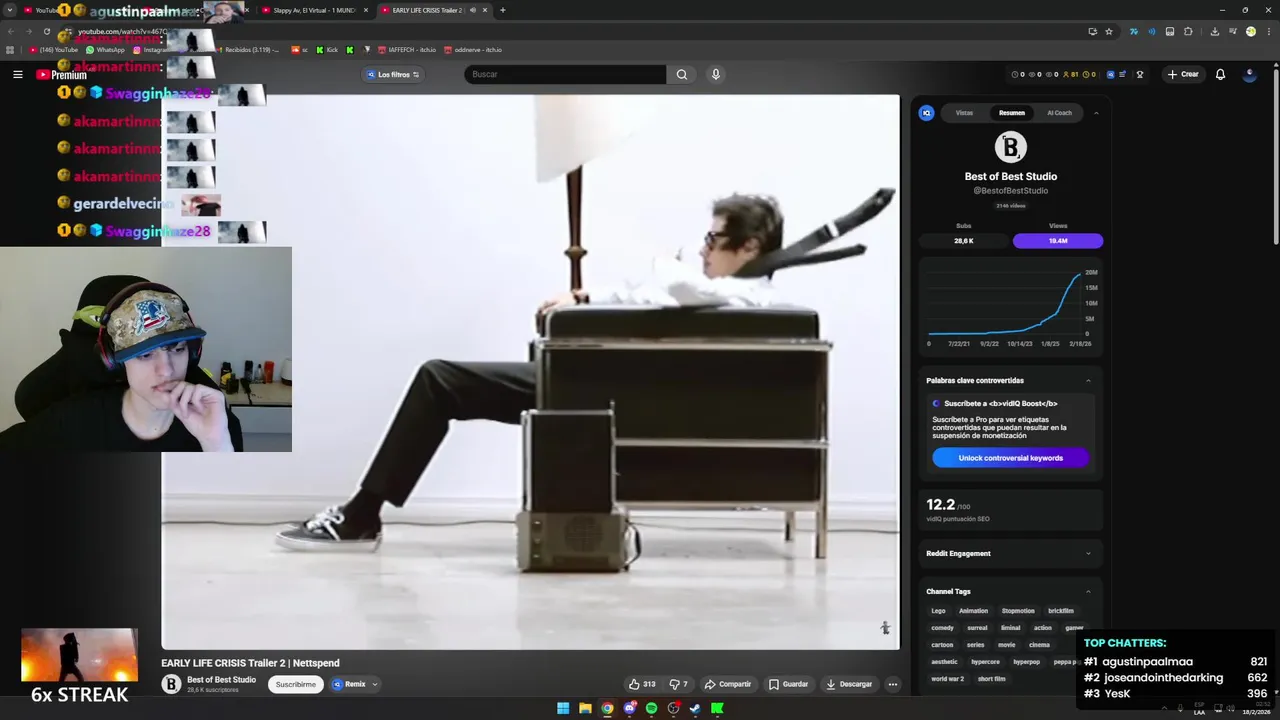Image resolution: width=1280 pixels, height=720 pixels.
Task: Click the install app icon in address bar
Action: pos(1092,31)
